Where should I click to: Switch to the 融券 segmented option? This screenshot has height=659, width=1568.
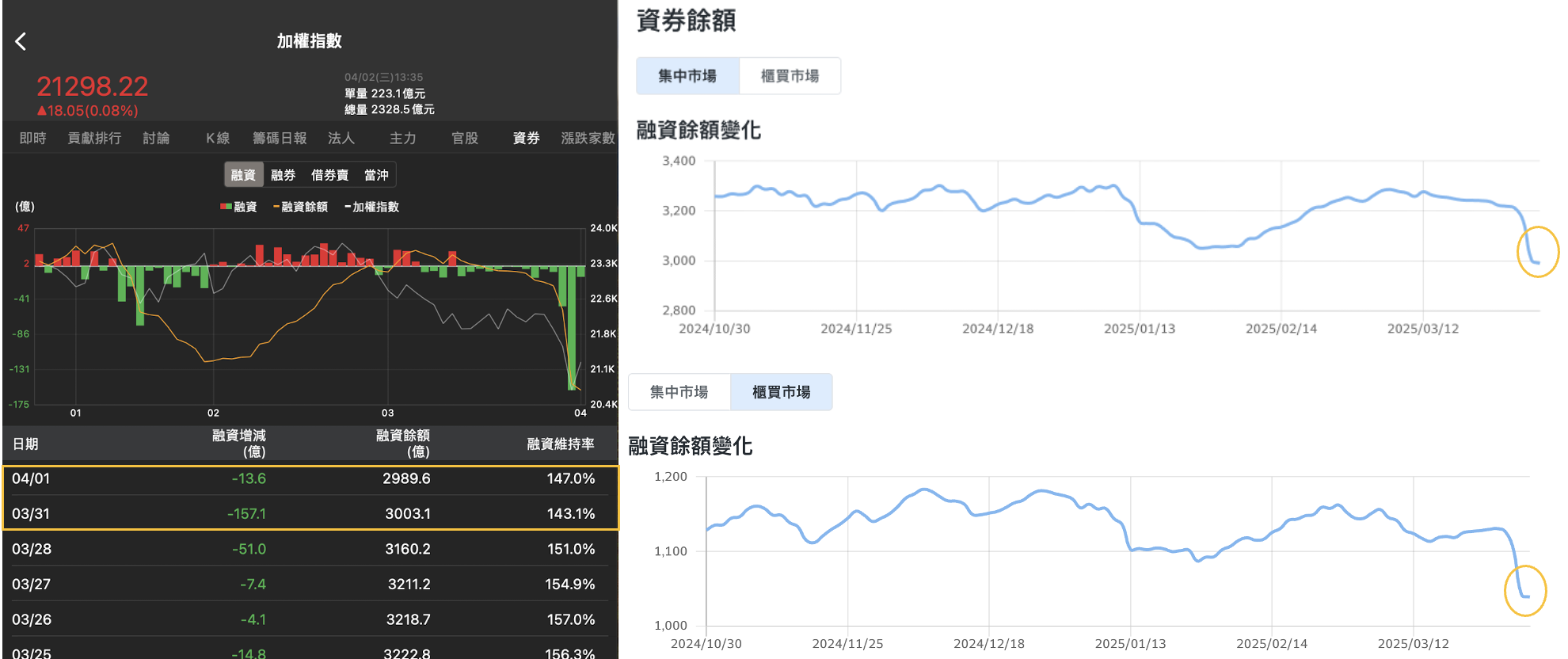283,175
